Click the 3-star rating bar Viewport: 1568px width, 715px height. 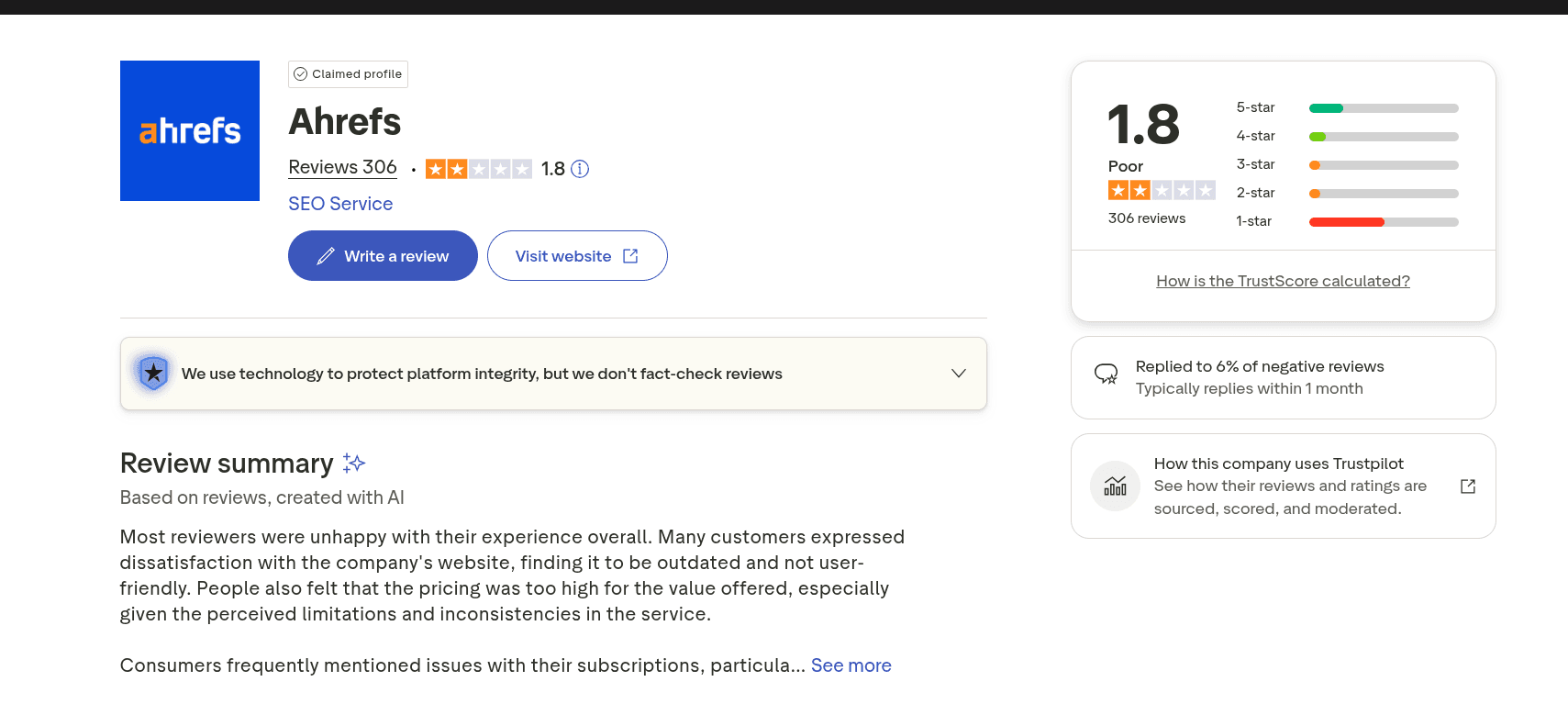pyautogui.click(x=1383, y=165)
